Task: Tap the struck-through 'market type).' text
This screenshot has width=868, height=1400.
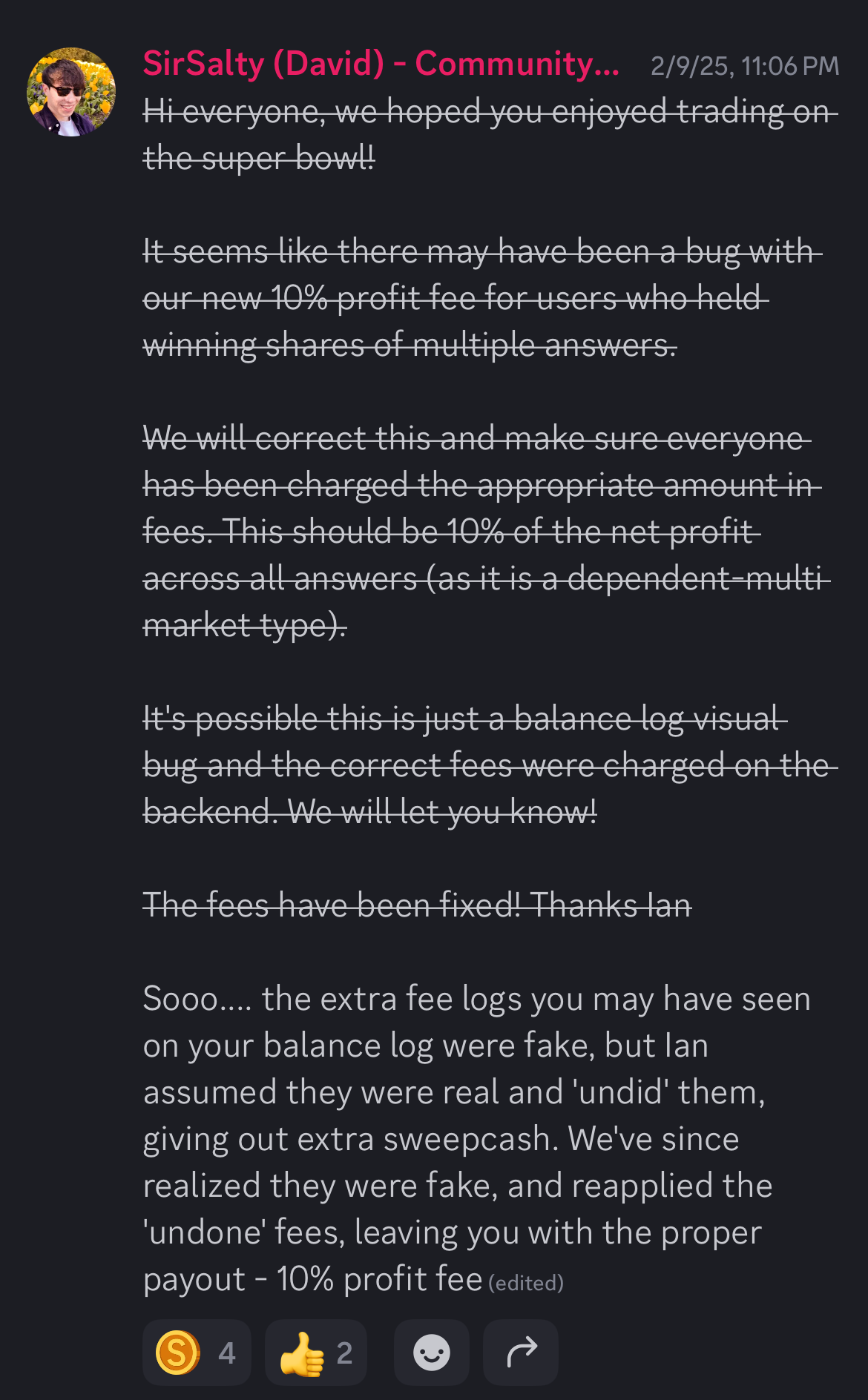Action: click(x=245, y=625)
